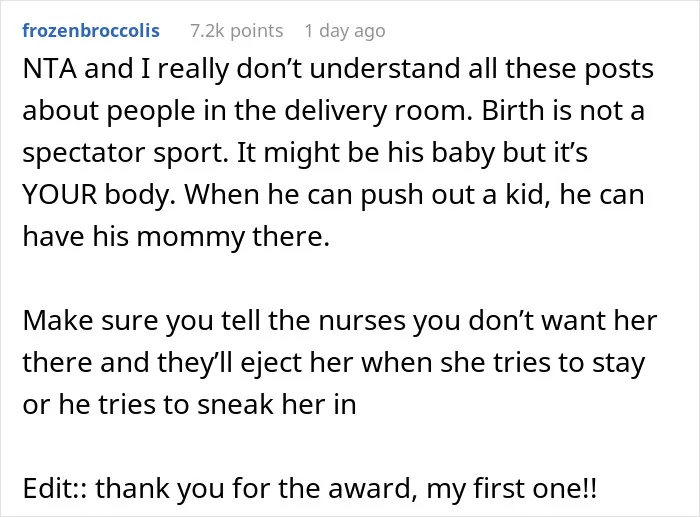Click the phrase 'delivery room' in the comment
700x517 pixels.
(378, 111)
